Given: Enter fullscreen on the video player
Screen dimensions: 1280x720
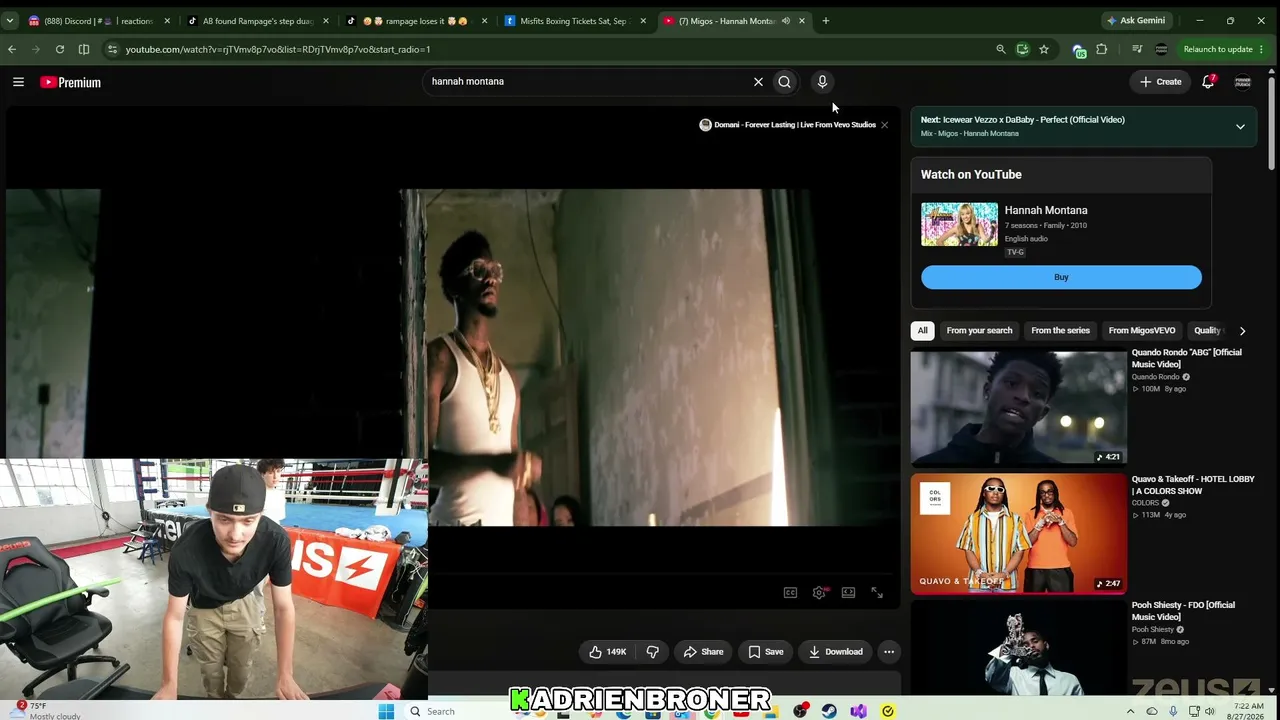Looking at the screenshot, I should [877, 593].
